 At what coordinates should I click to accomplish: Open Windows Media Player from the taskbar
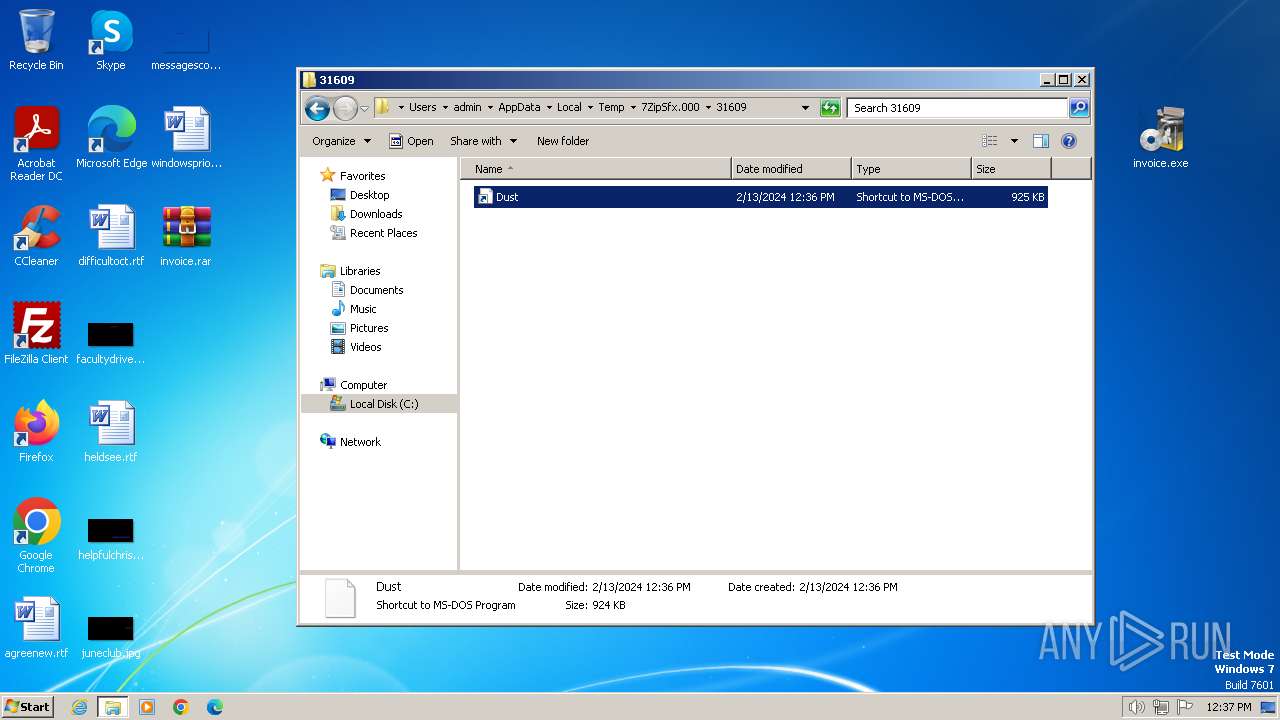147,707
